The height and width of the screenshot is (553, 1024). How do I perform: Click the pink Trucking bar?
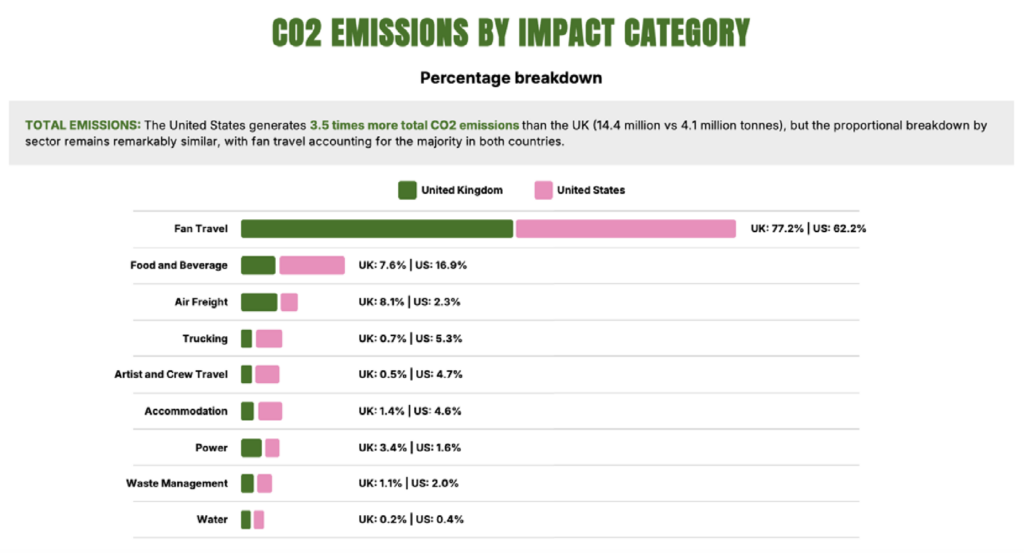(269, 339)
